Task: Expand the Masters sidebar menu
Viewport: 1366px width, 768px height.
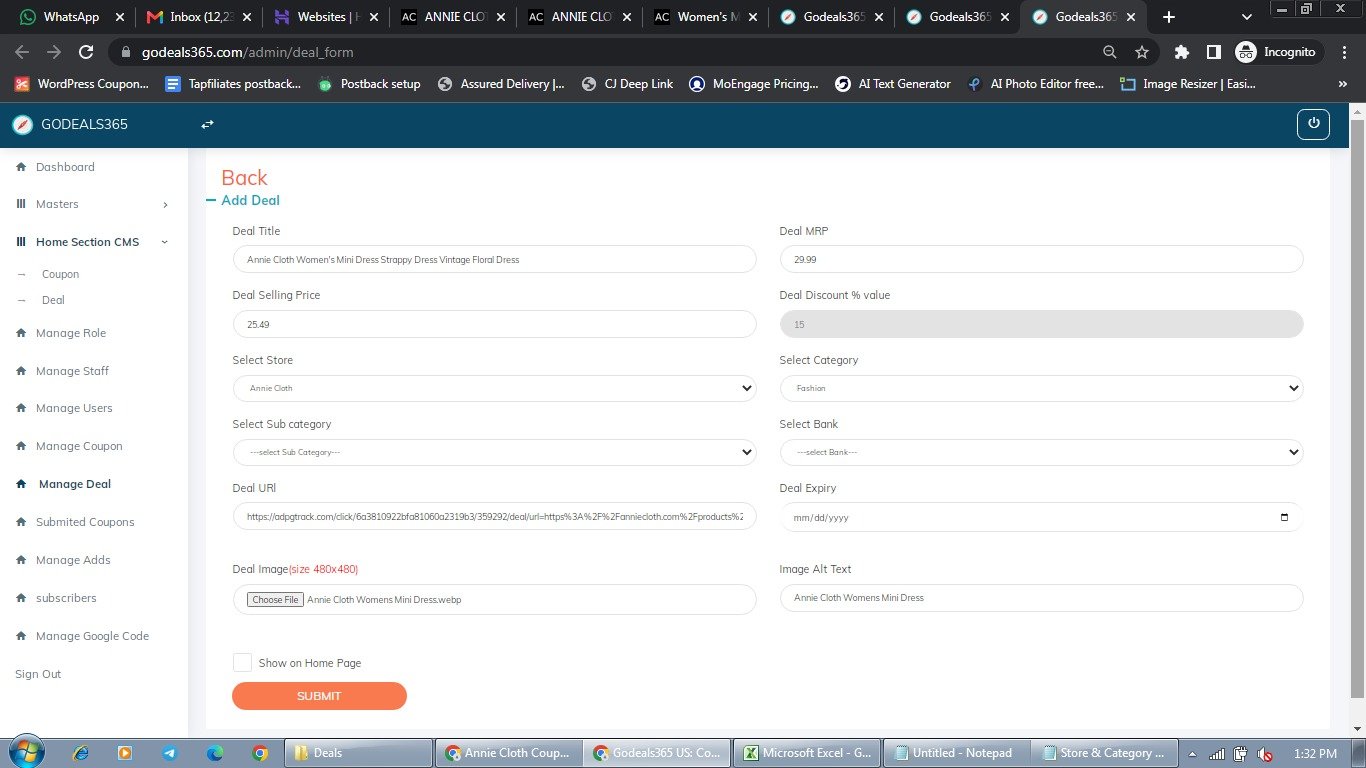Action: (x=94, y=204)
